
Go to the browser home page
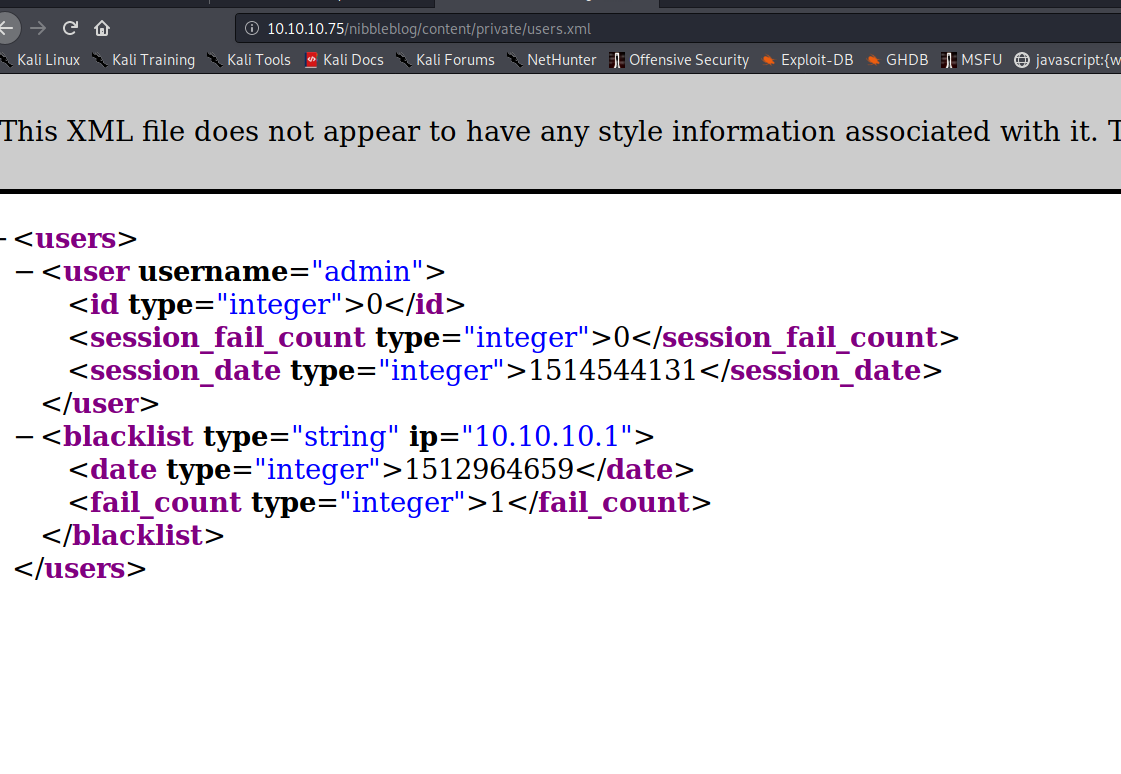[x=102, y=28]
